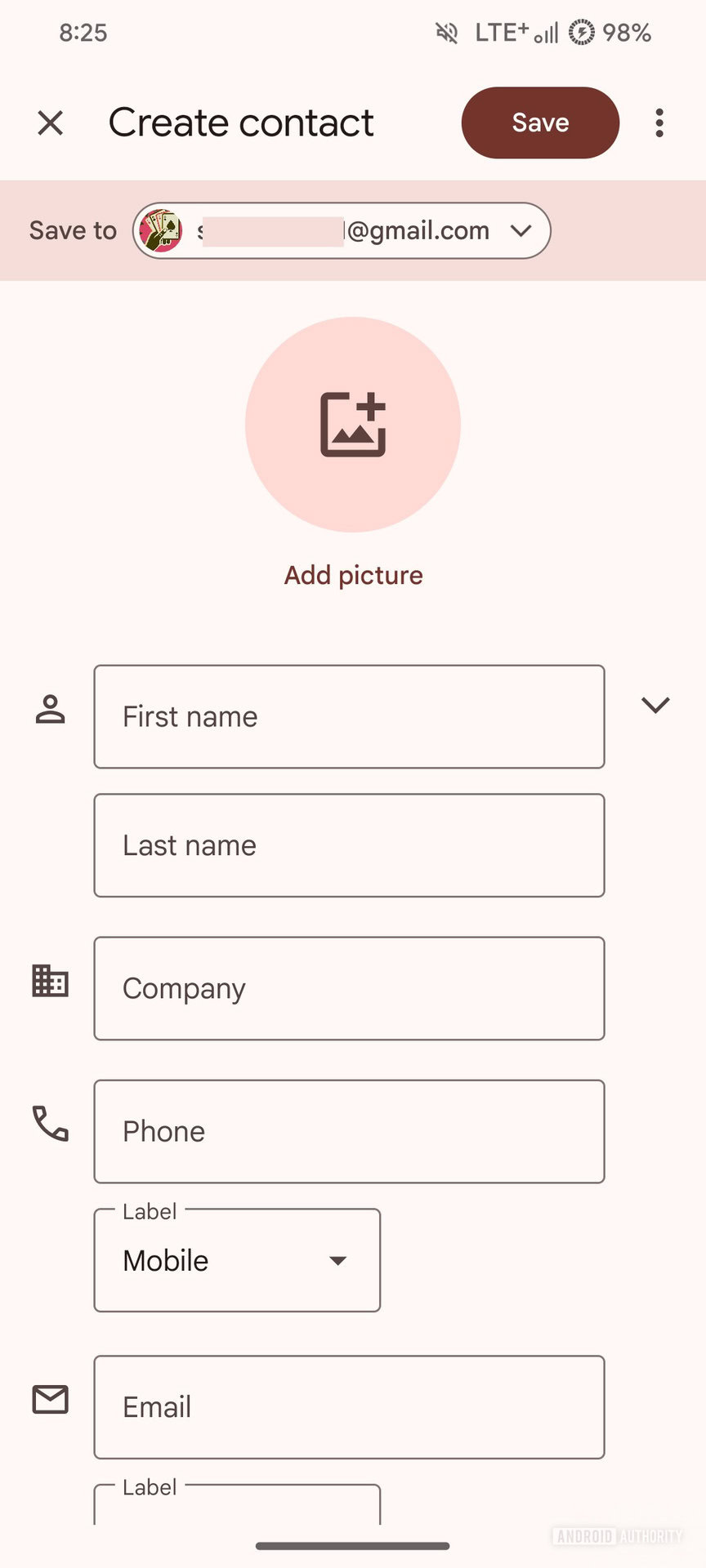The image size is (706, 1568).
Task: Tap the Add picture link
Action: (x=353, y=575)
